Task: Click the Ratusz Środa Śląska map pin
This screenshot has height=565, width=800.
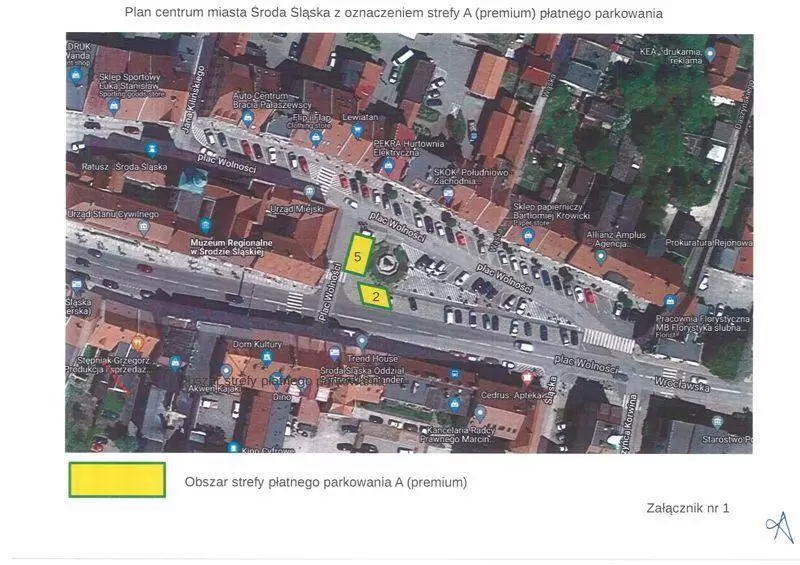Action: [152, 149]
